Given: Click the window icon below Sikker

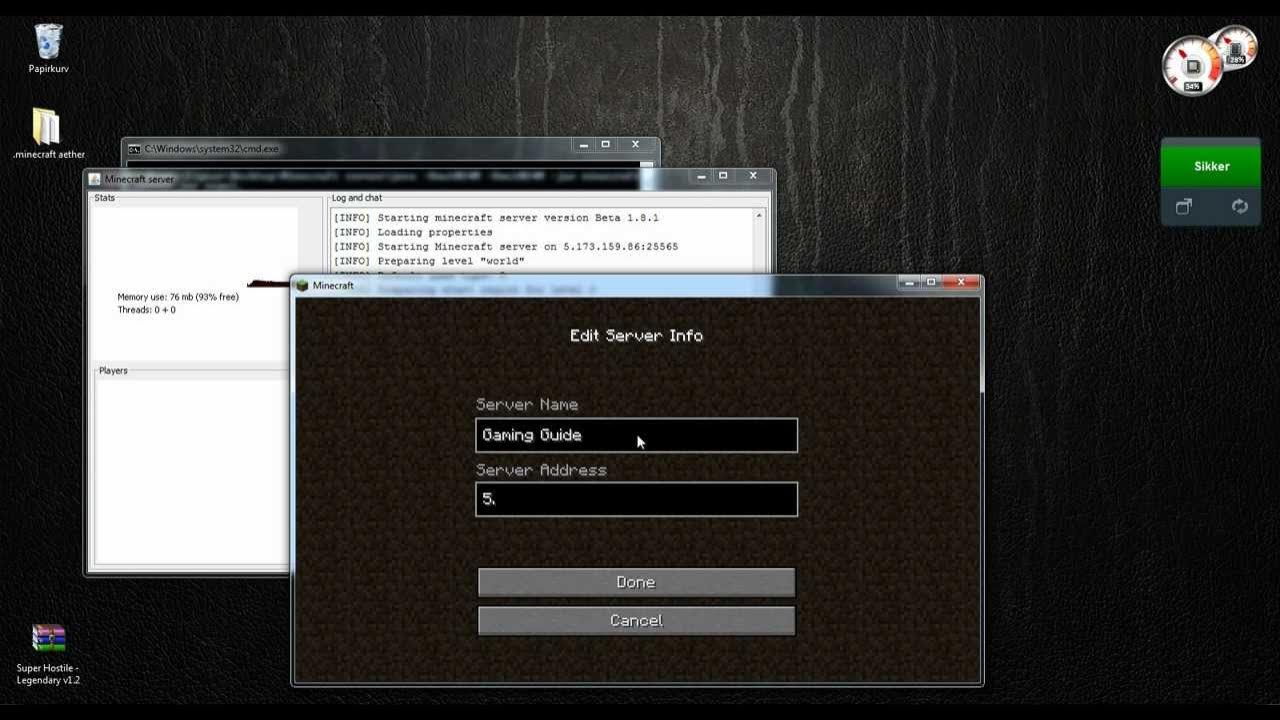Looking at the screenshot, I should pyautogui.click(x=1184, y=206).
